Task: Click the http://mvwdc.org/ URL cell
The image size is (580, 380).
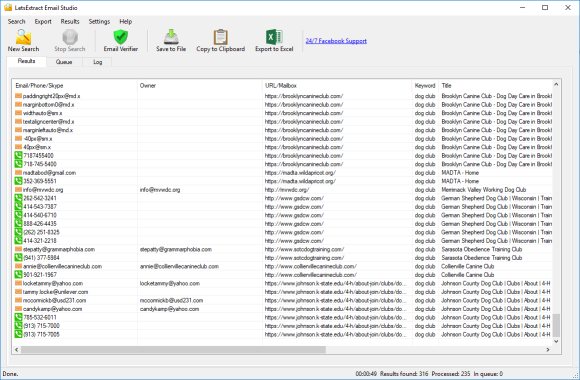Action: tap(287, 190)
